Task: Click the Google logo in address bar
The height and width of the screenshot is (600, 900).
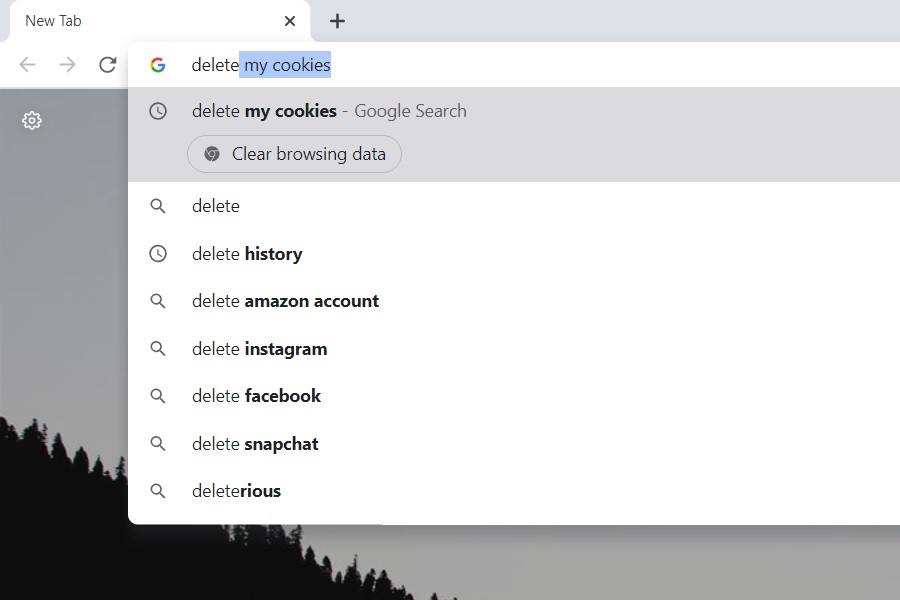Action: coord(158,65)
